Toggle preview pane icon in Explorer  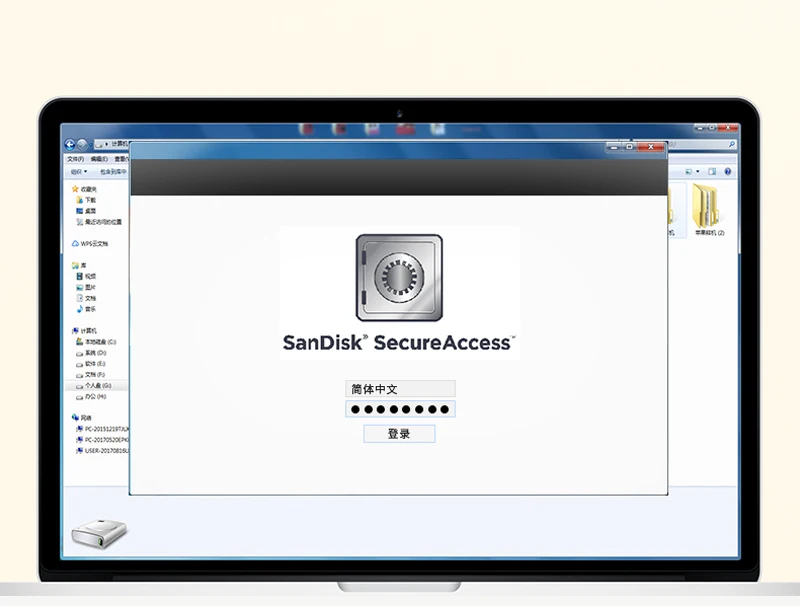pyautogui.click(x=712, y=172)
